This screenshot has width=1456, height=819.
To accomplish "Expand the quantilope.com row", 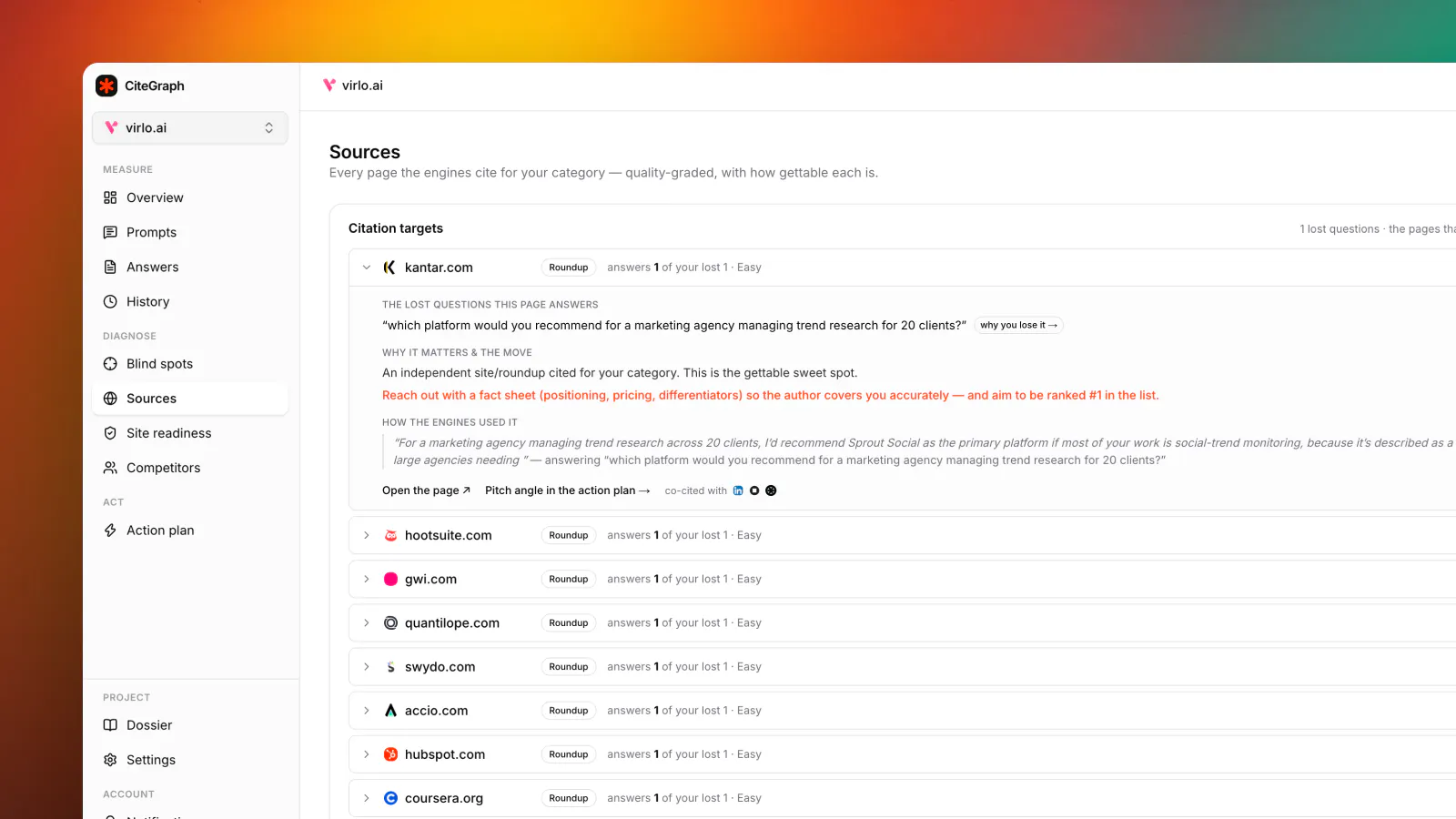I will [x=367, y=623].
